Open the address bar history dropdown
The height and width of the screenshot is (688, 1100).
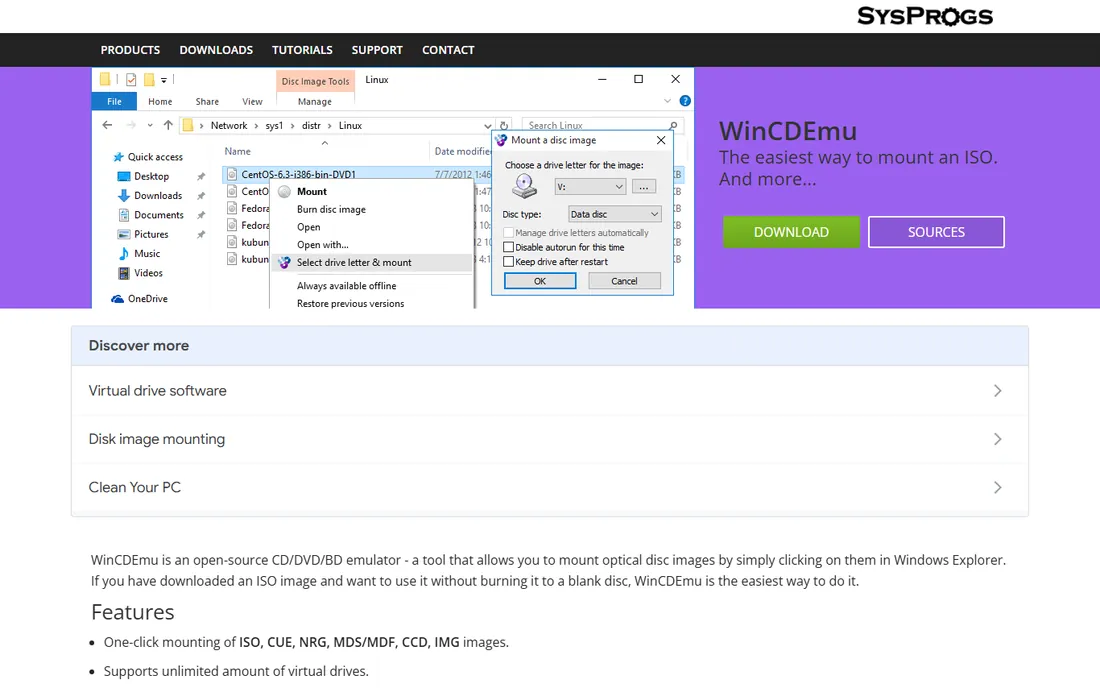pyautogui.click(x=488, y=126)
